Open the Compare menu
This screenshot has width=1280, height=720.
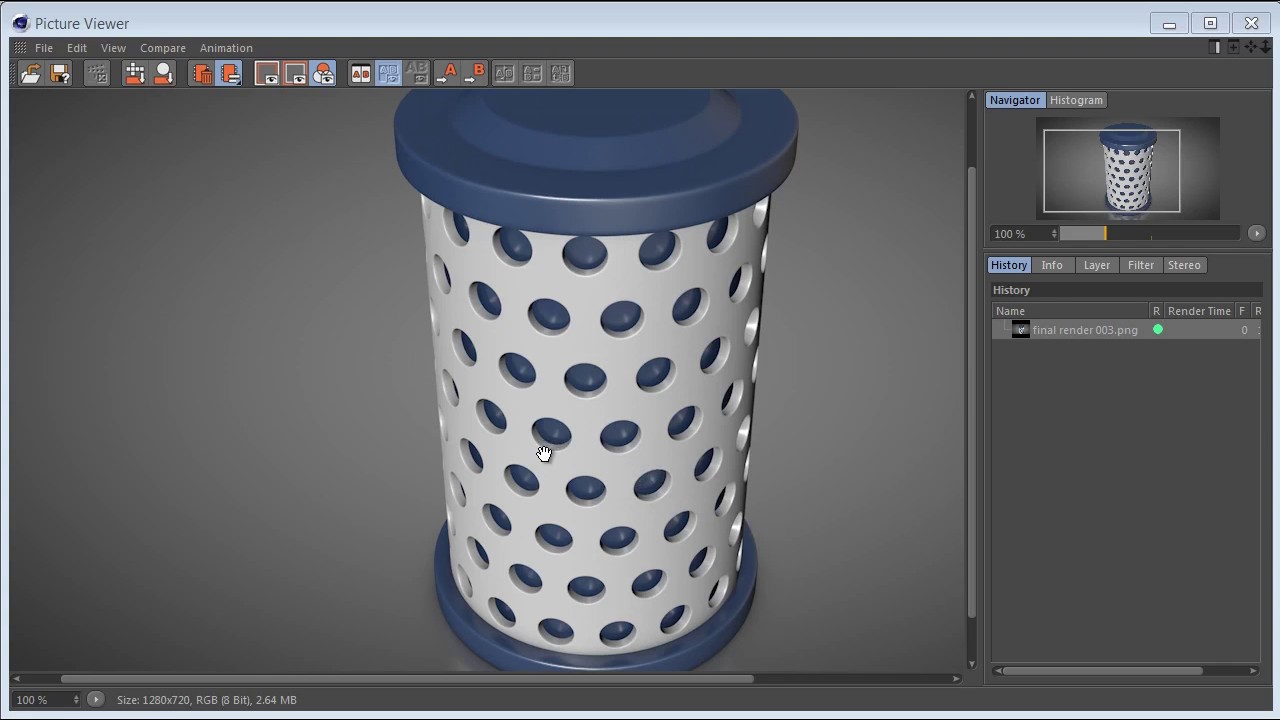tap(163, 48)
